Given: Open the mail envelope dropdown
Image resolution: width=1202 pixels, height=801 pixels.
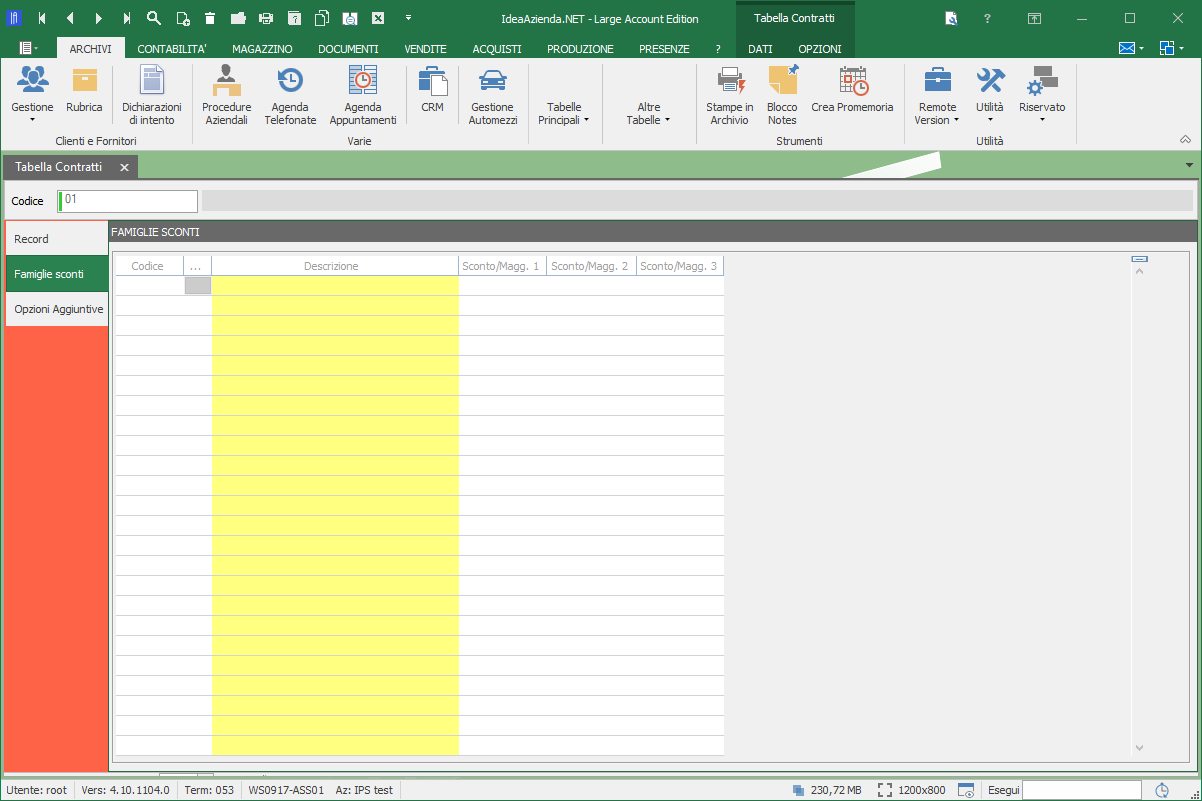Looking at the screenshot, I should coord(1131,48).
